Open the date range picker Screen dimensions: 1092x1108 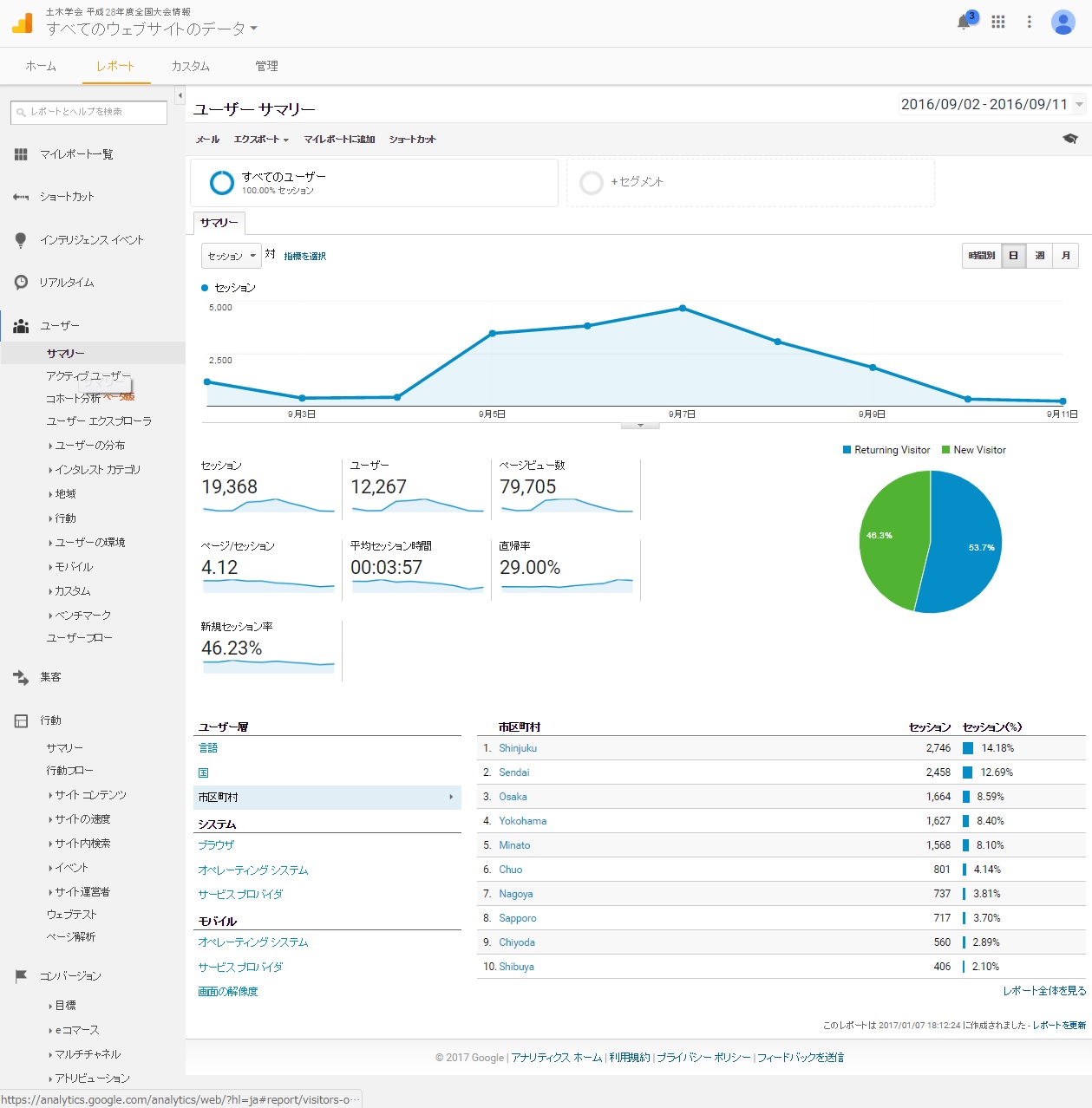(991, 104)
